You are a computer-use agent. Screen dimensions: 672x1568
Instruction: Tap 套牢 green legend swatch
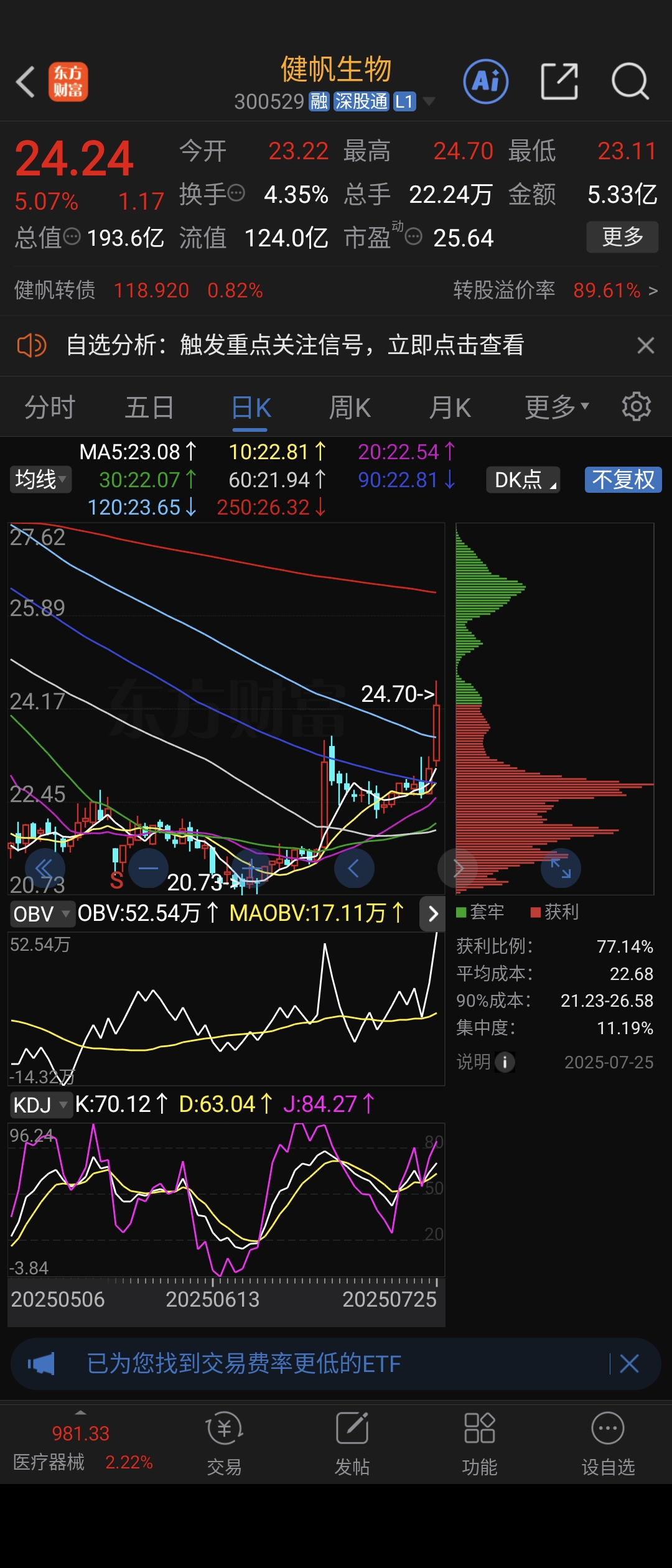[x=461, y=912]
